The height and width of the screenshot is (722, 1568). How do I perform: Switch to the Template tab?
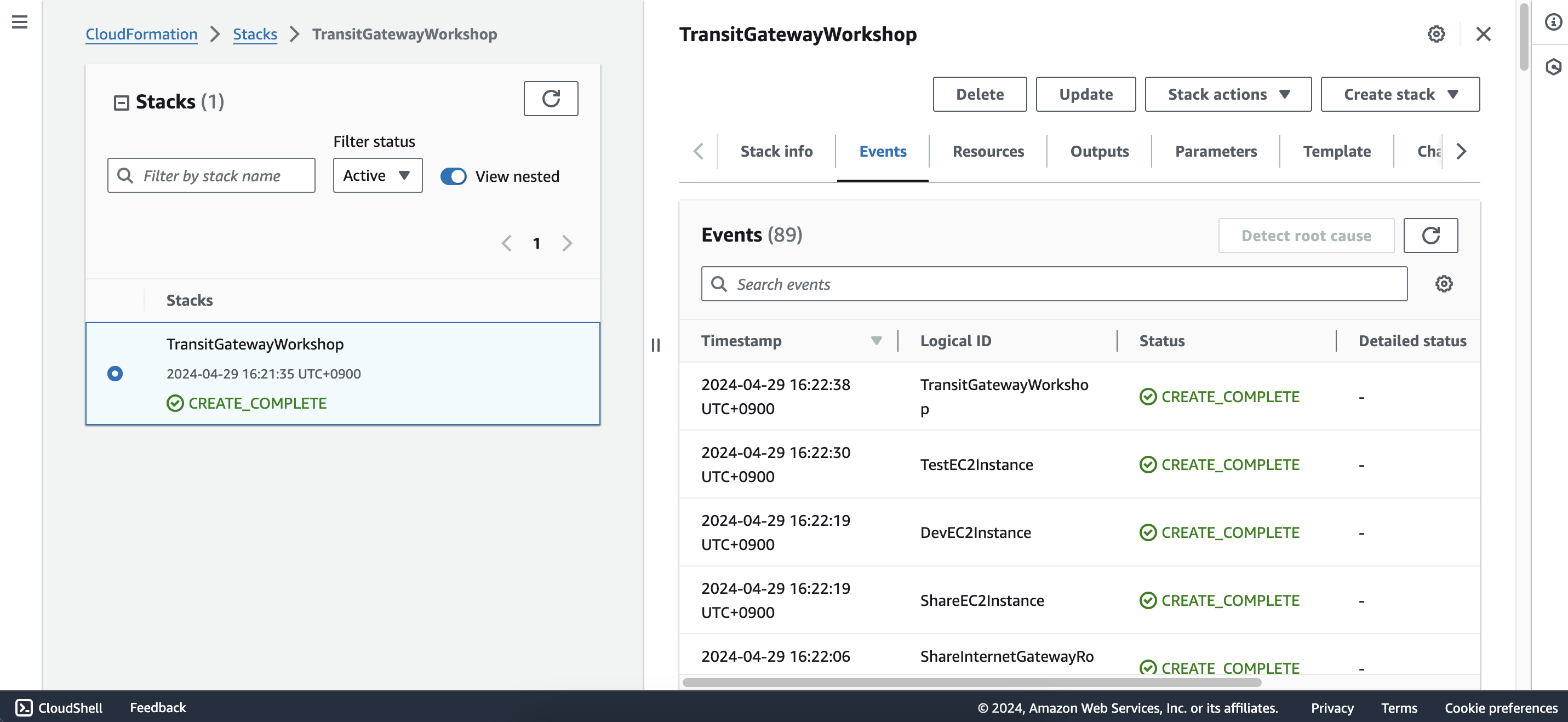coord(1337,152)
